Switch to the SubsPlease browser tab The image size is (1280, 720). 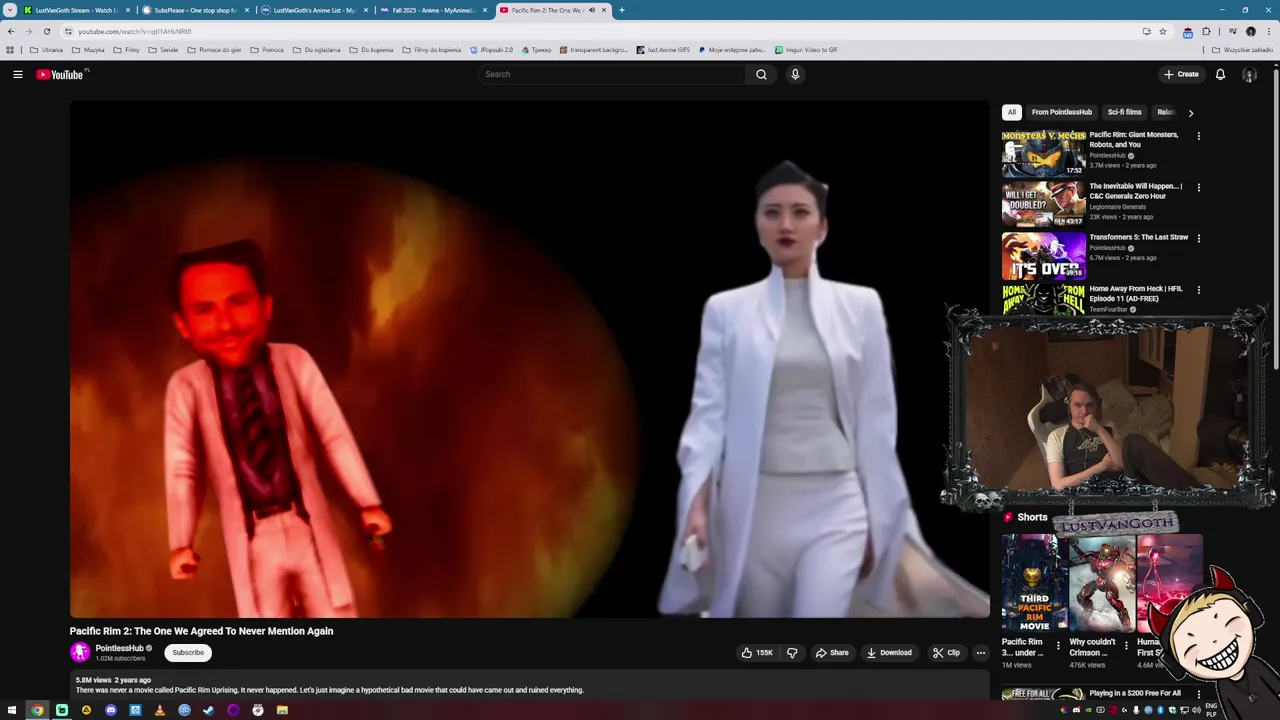tap(196, 10)
